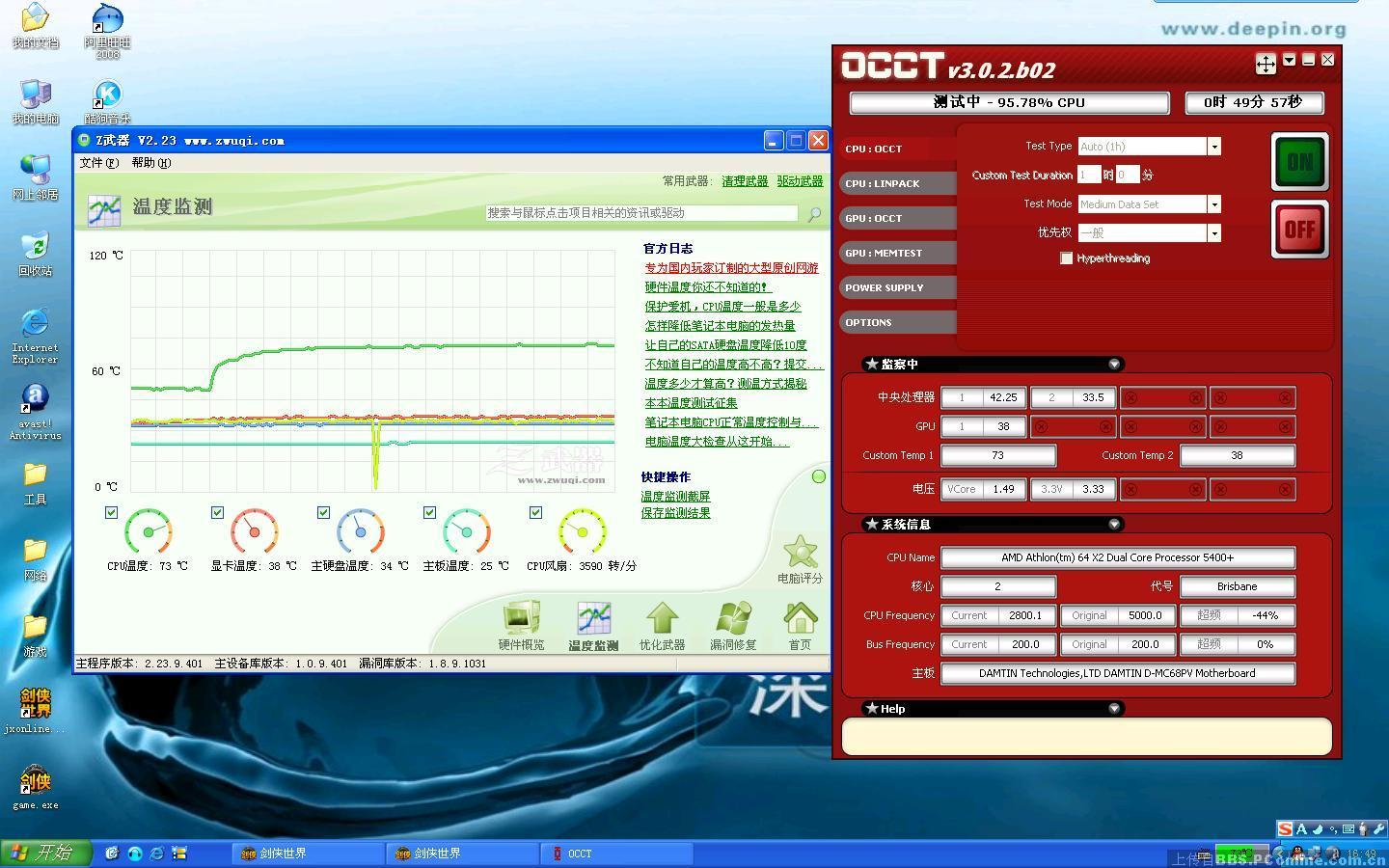Open the Test Type dropdown
The height and width of the screenshot is (868, 1389).
[x=1214, y=147]
